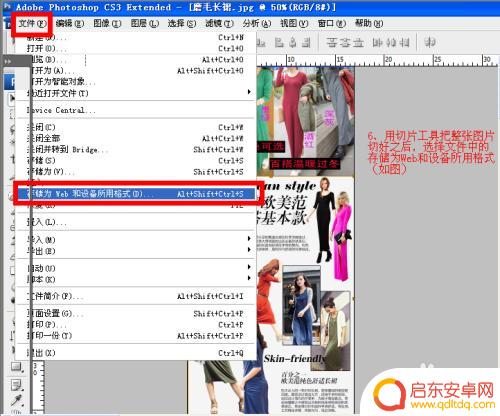Click the Distribute right edges icon

pyautogui.click(x=404, y=42)
